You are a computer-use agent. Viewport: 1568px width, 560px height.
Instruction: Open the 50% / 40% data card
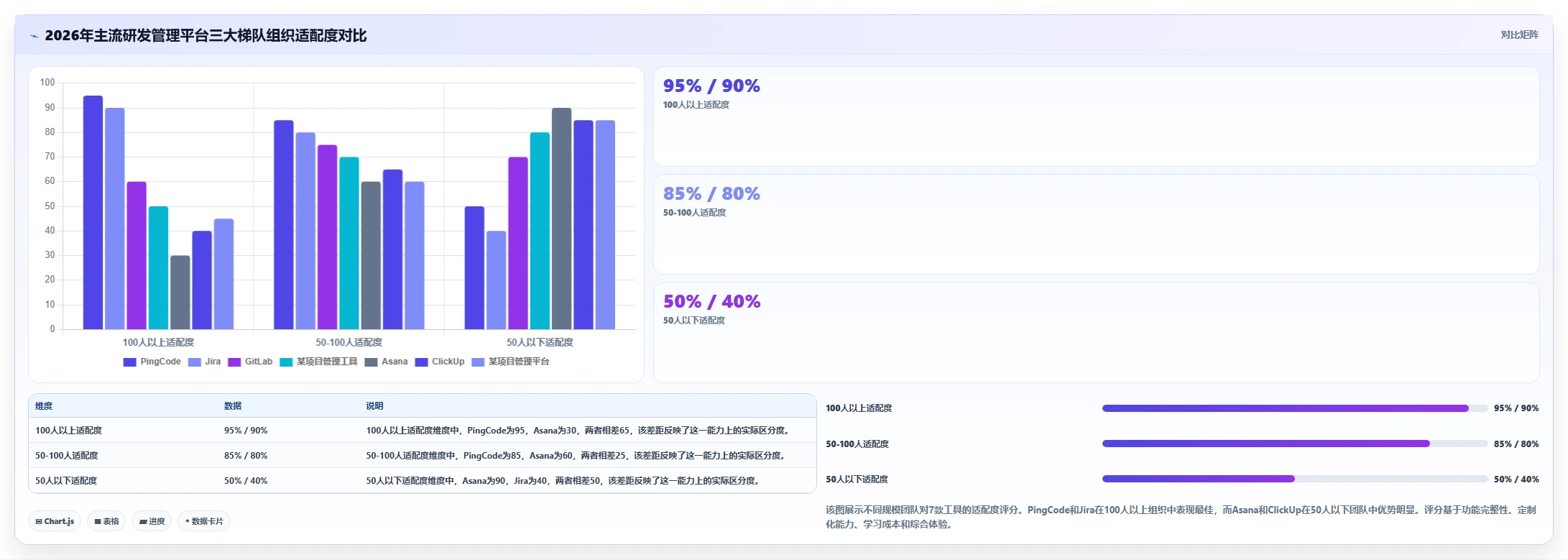[1096, 332]
